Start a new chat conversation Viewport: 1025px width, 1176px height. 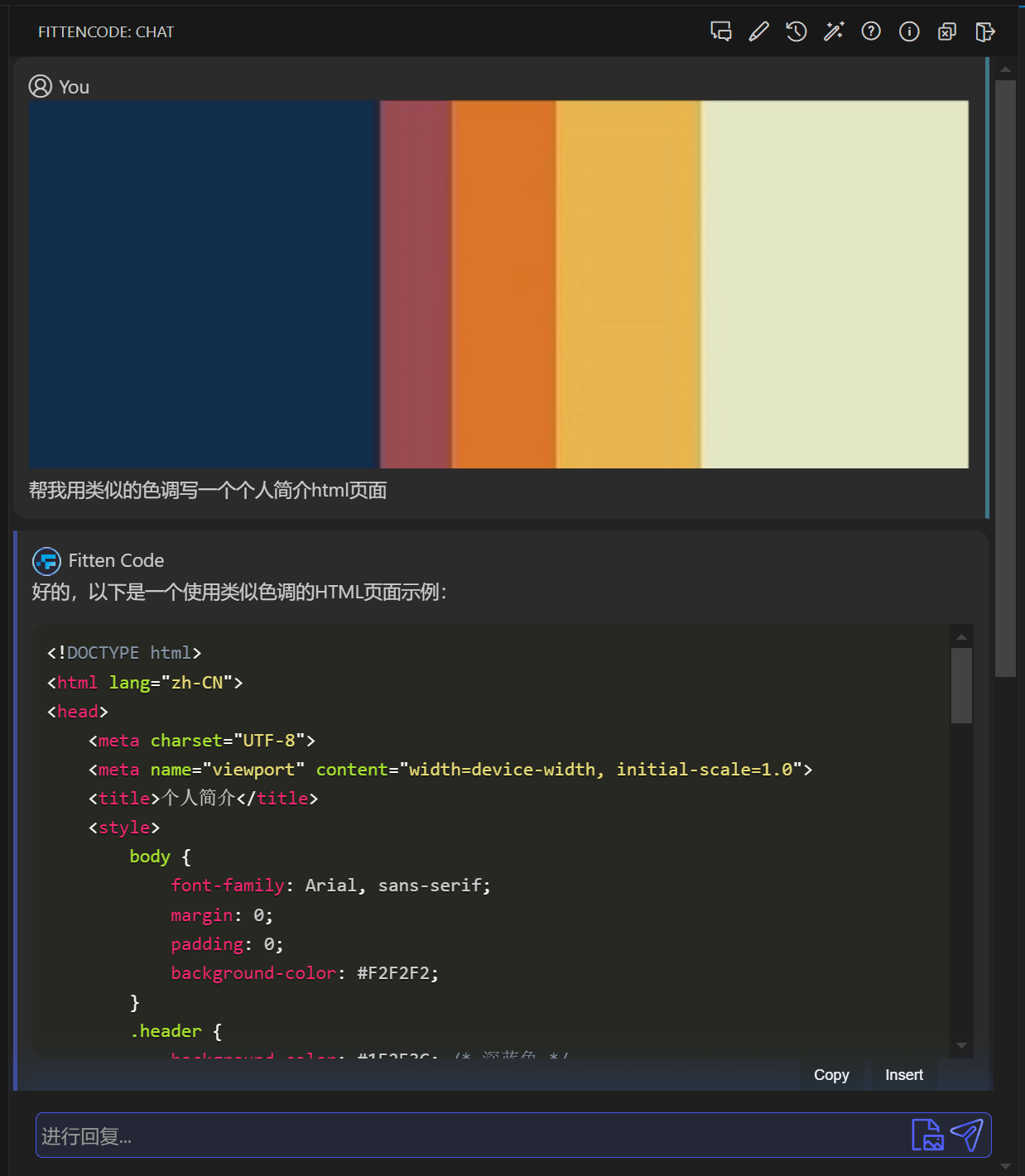[720, 31]
